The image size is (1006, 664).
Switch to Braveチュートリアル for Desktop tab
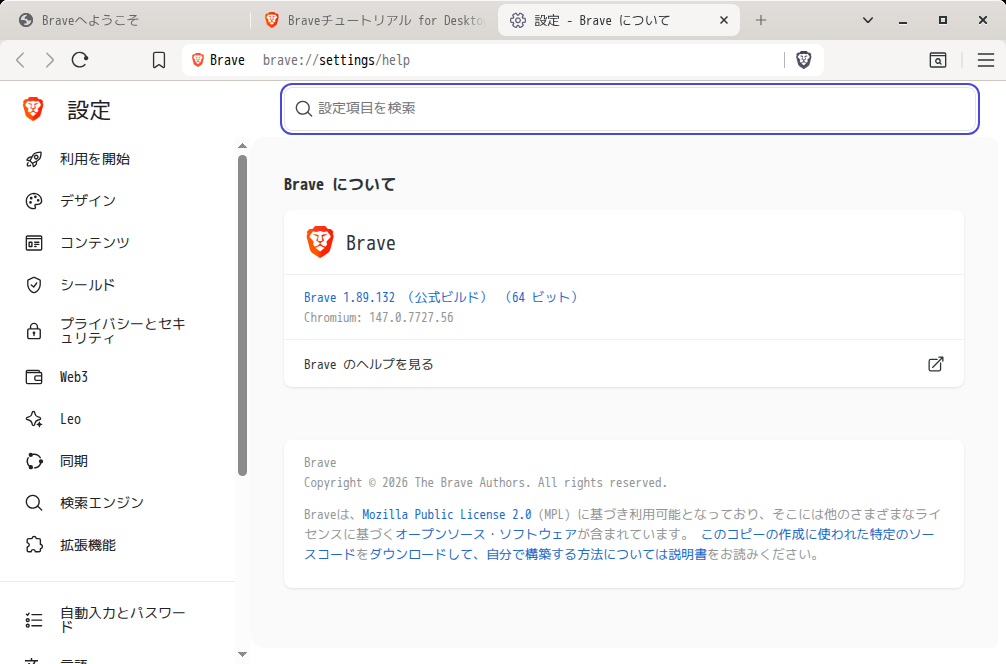tap(374, 21)
